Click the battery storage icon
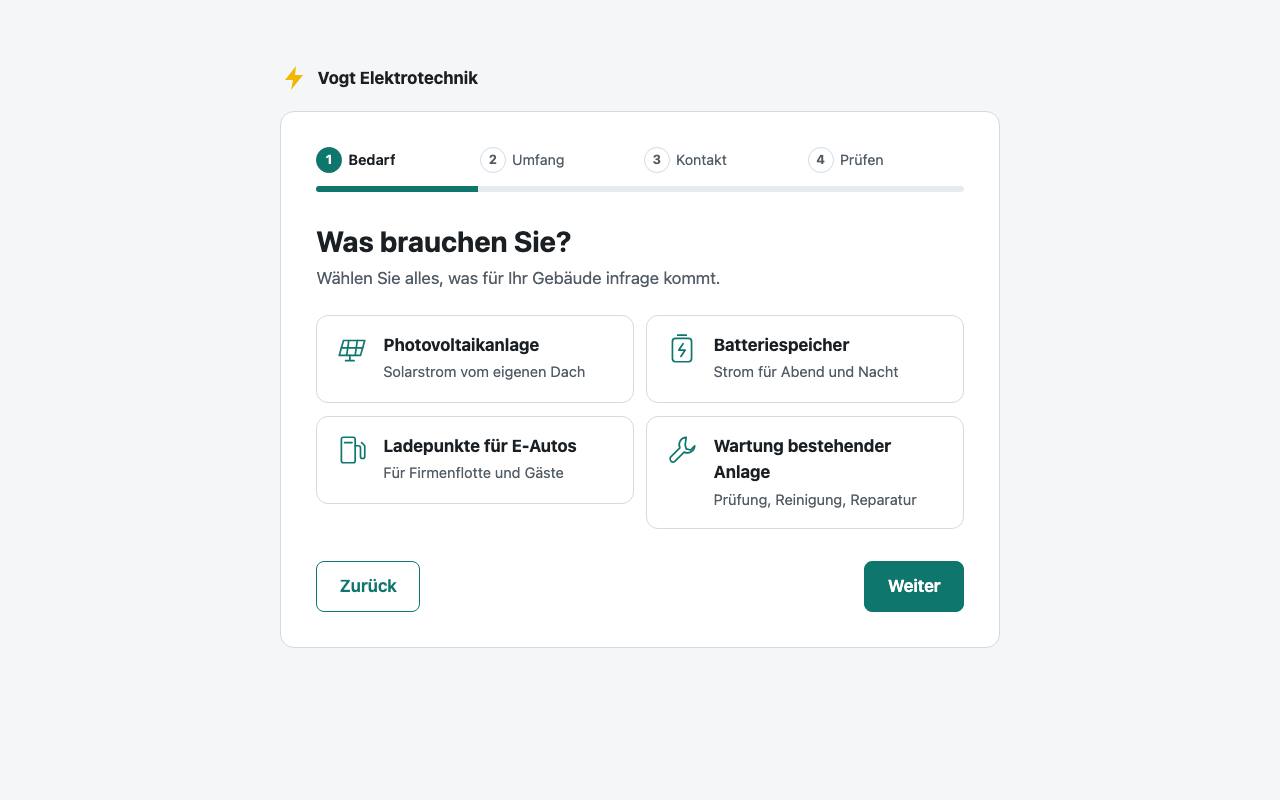The image size is (1280, 800). pos(682,349)
